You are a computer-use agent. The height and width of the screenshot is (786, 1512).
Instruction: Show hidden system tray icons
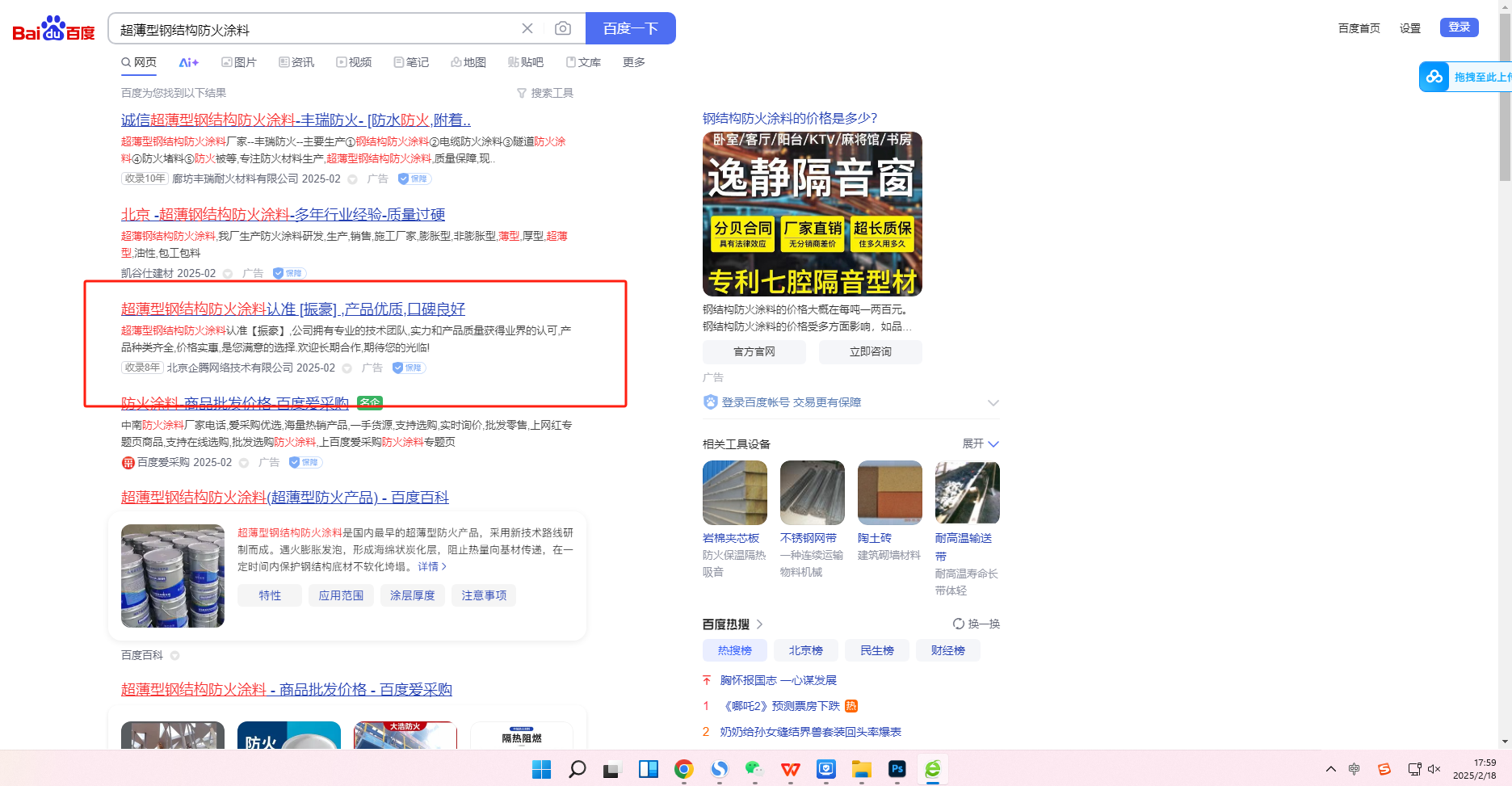pos(1331,769)
